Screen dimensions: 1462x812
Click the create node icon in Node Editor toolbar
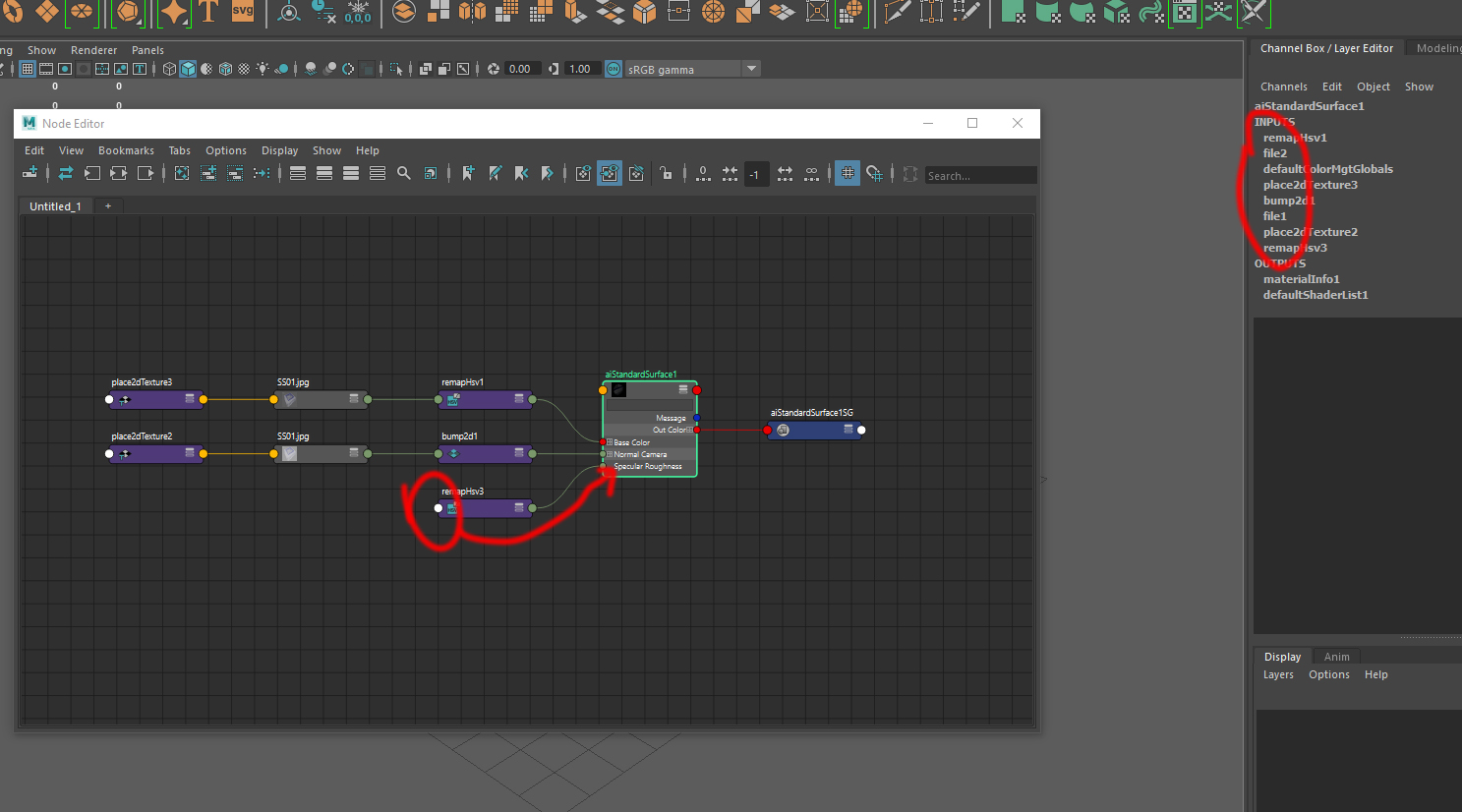[x=30, y=174]
